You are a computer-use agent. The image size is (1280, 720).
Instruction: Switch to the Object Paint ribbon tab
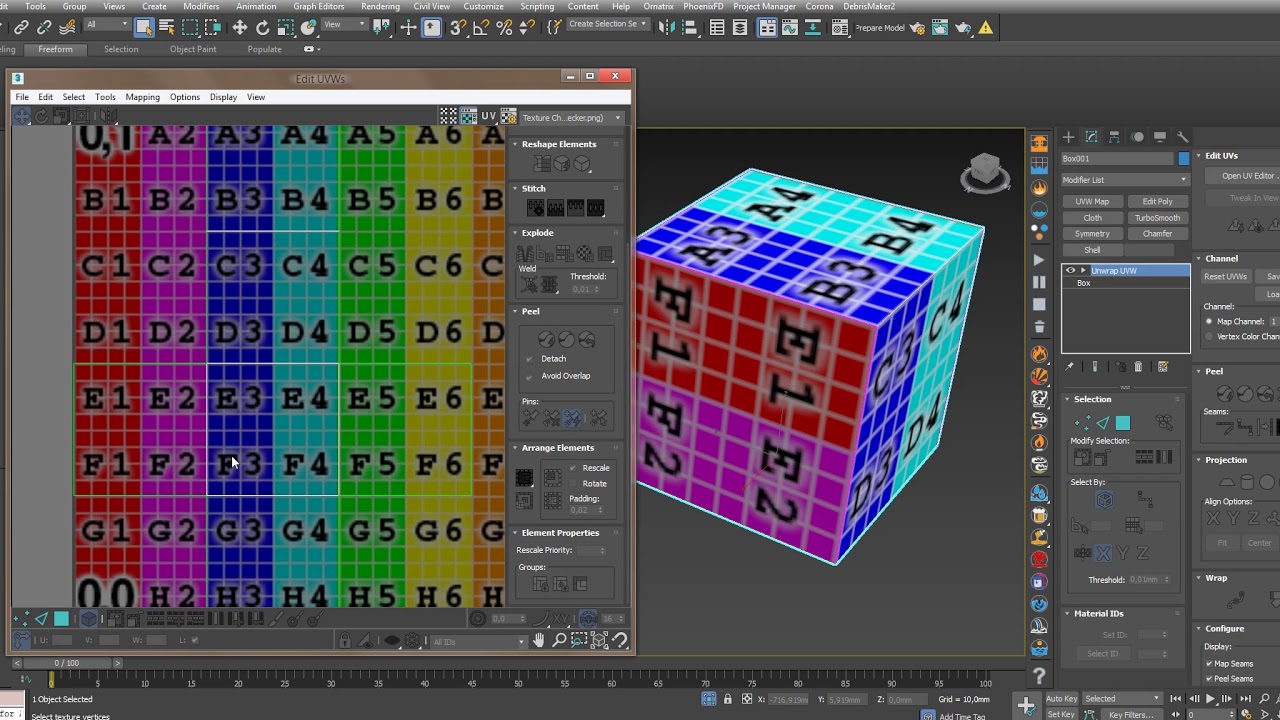tap(193, 49)
